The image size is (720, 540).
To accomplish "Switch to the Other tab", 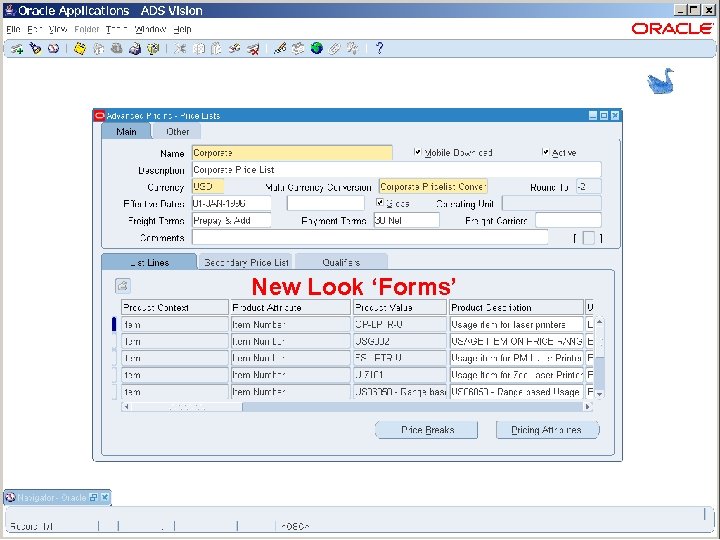I will click(177, 132).
